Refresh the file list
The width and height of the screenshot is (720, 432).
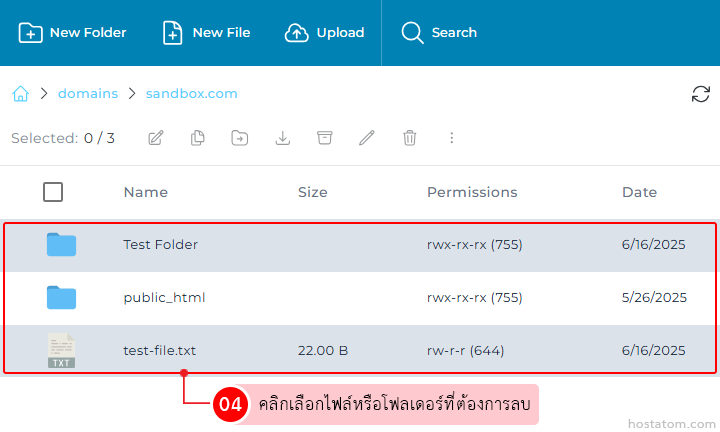click(x=701, y=94)
